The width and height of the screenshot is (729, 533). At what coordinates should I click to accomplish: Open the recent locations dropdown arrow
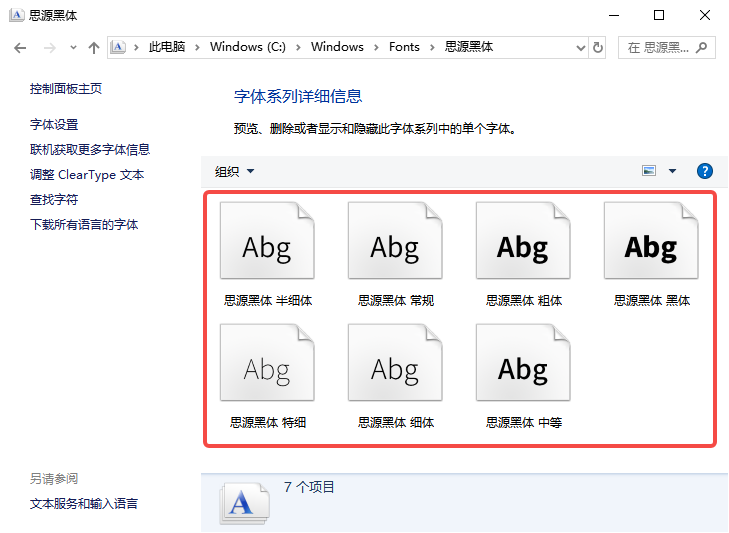pos(73,47)
